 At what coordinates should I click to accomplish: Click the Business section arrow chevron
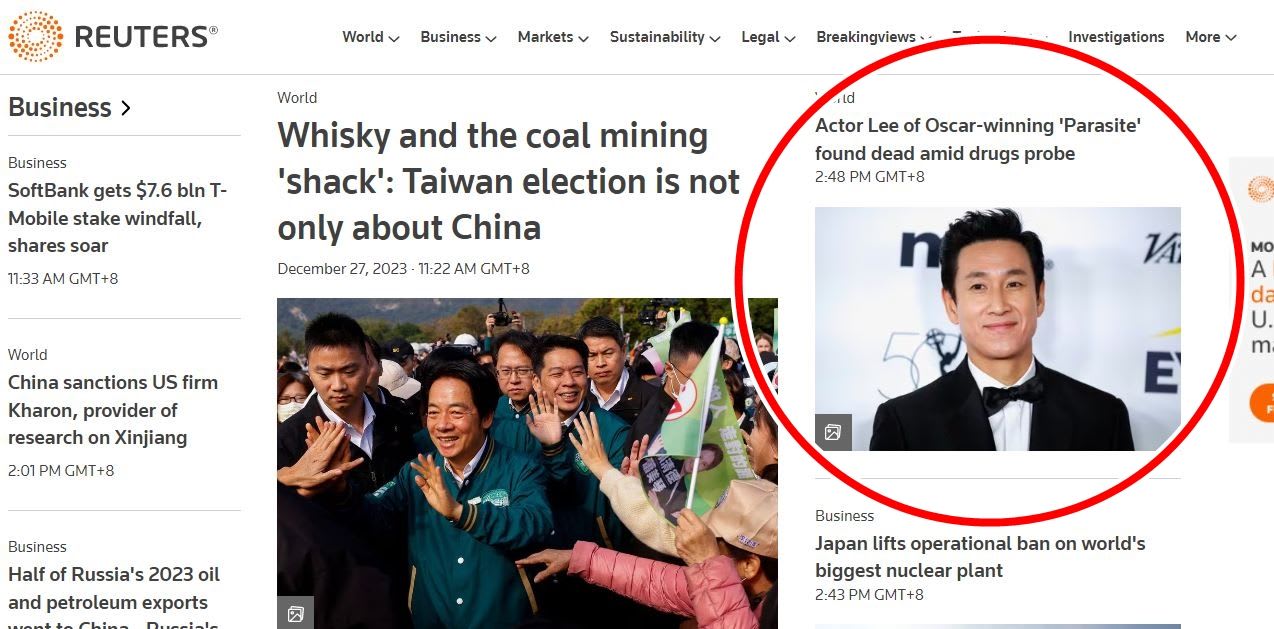click(126, 108)
